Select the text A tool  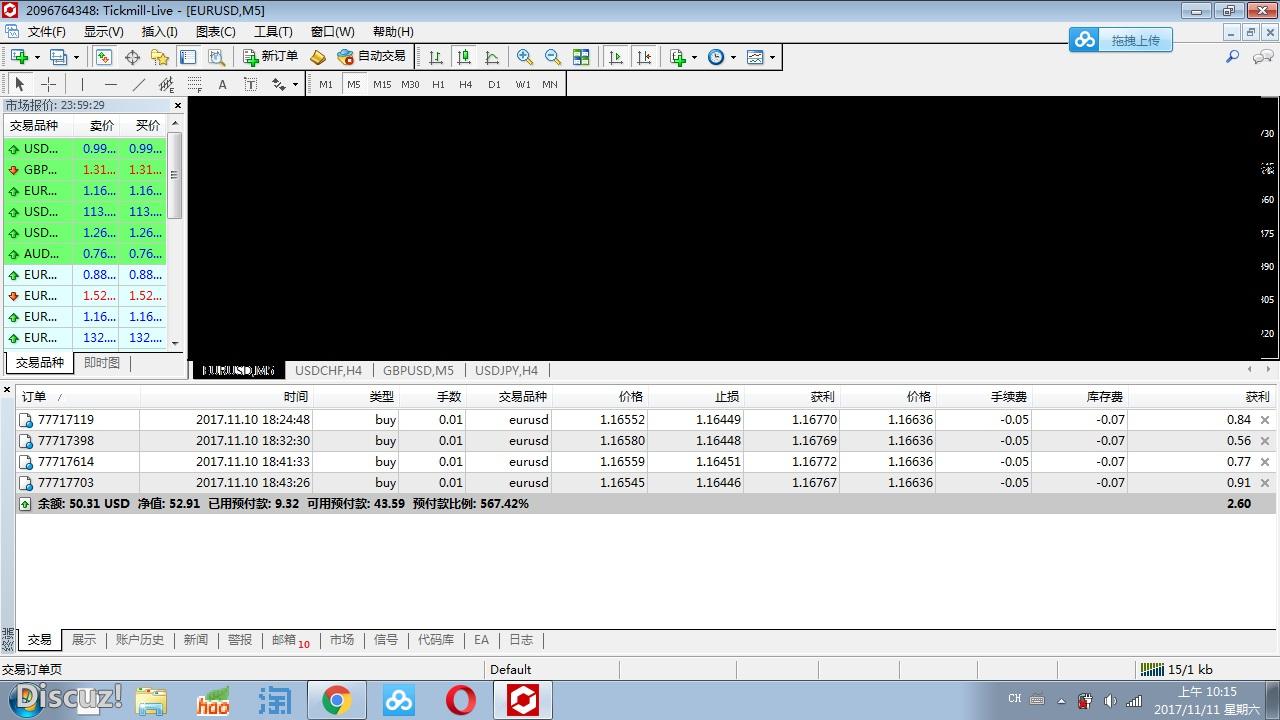tap(222, 84)
